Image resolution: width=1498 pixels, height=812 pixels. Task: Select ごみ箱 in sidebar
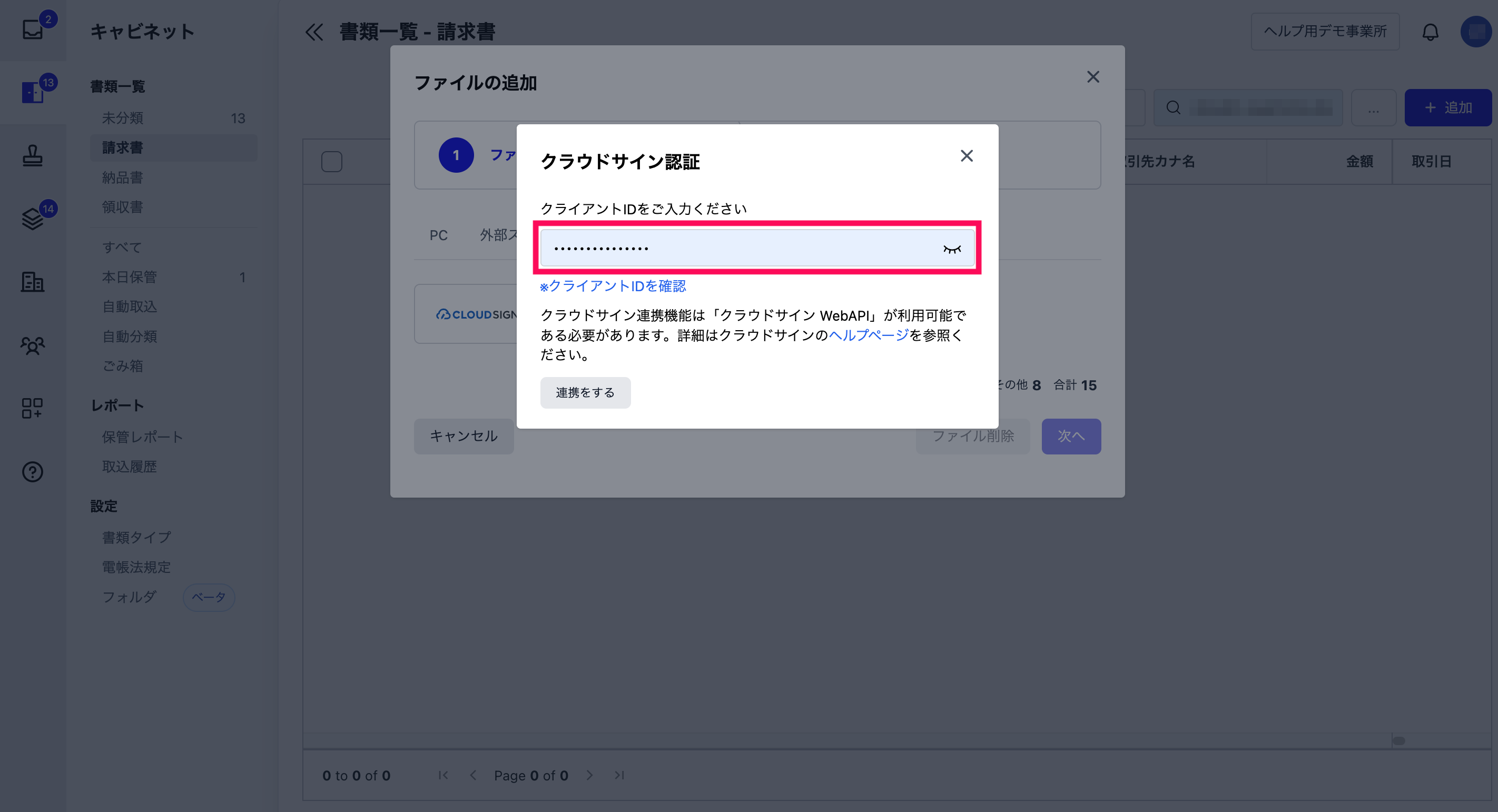point(173,366)
